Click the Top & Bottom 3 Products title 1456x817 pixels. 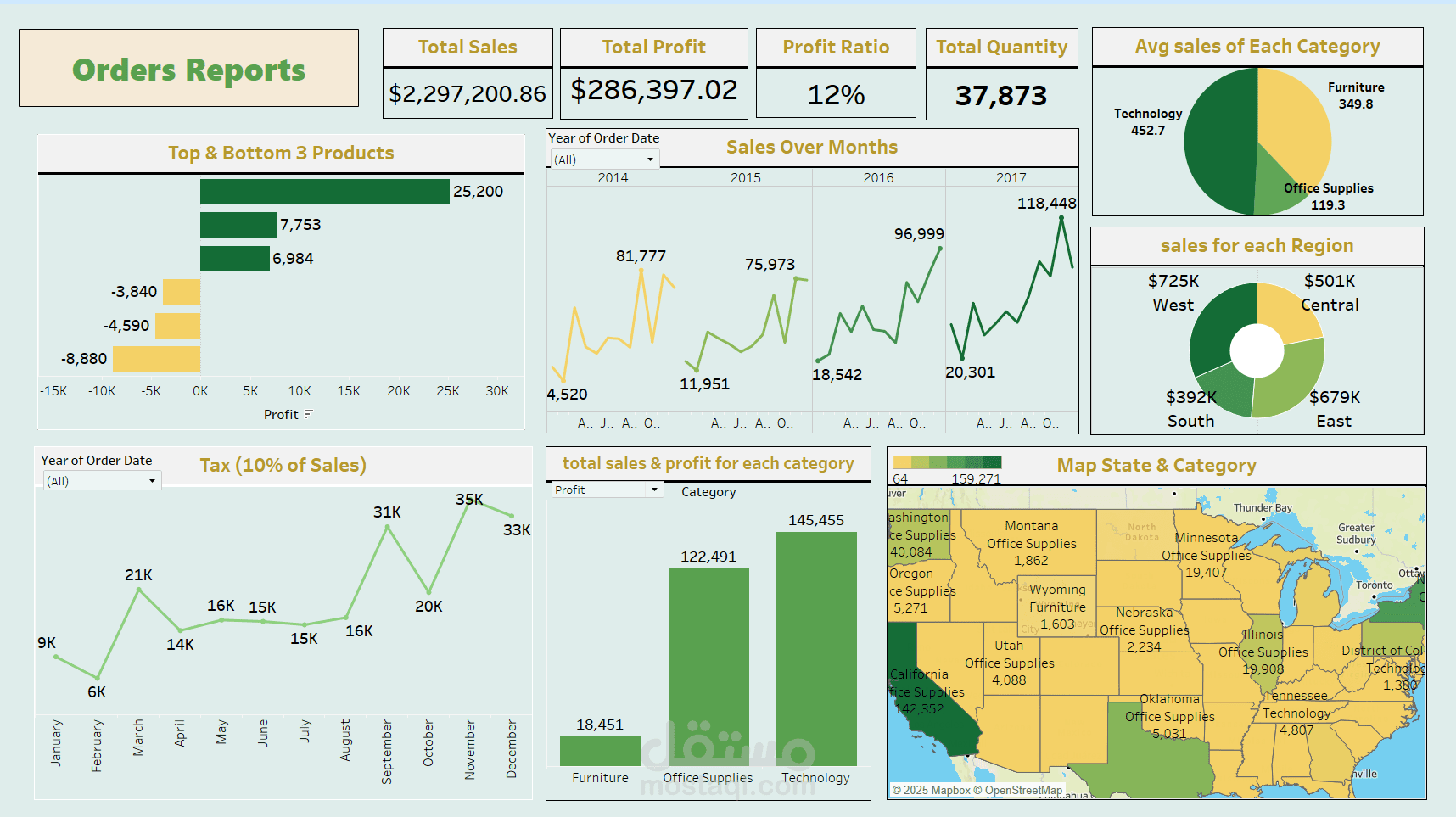[281, 153]
